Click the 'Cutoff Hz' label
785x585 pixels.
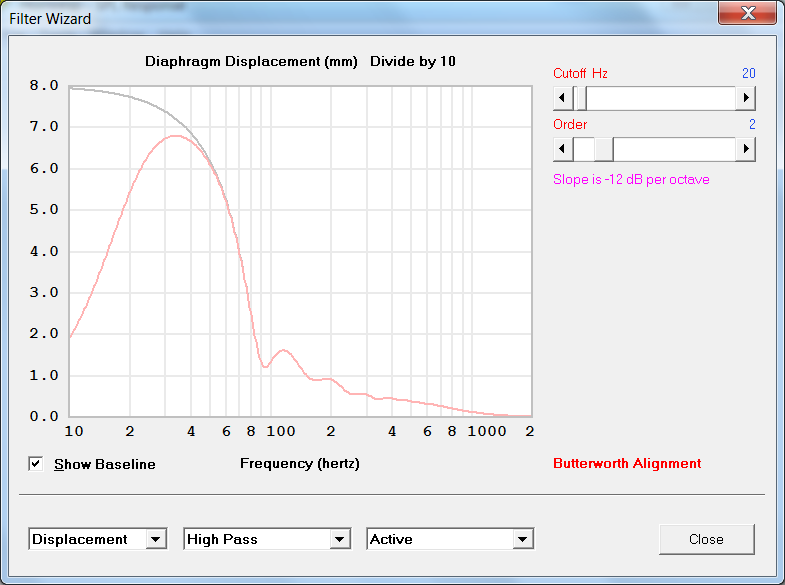pos(580,73)
